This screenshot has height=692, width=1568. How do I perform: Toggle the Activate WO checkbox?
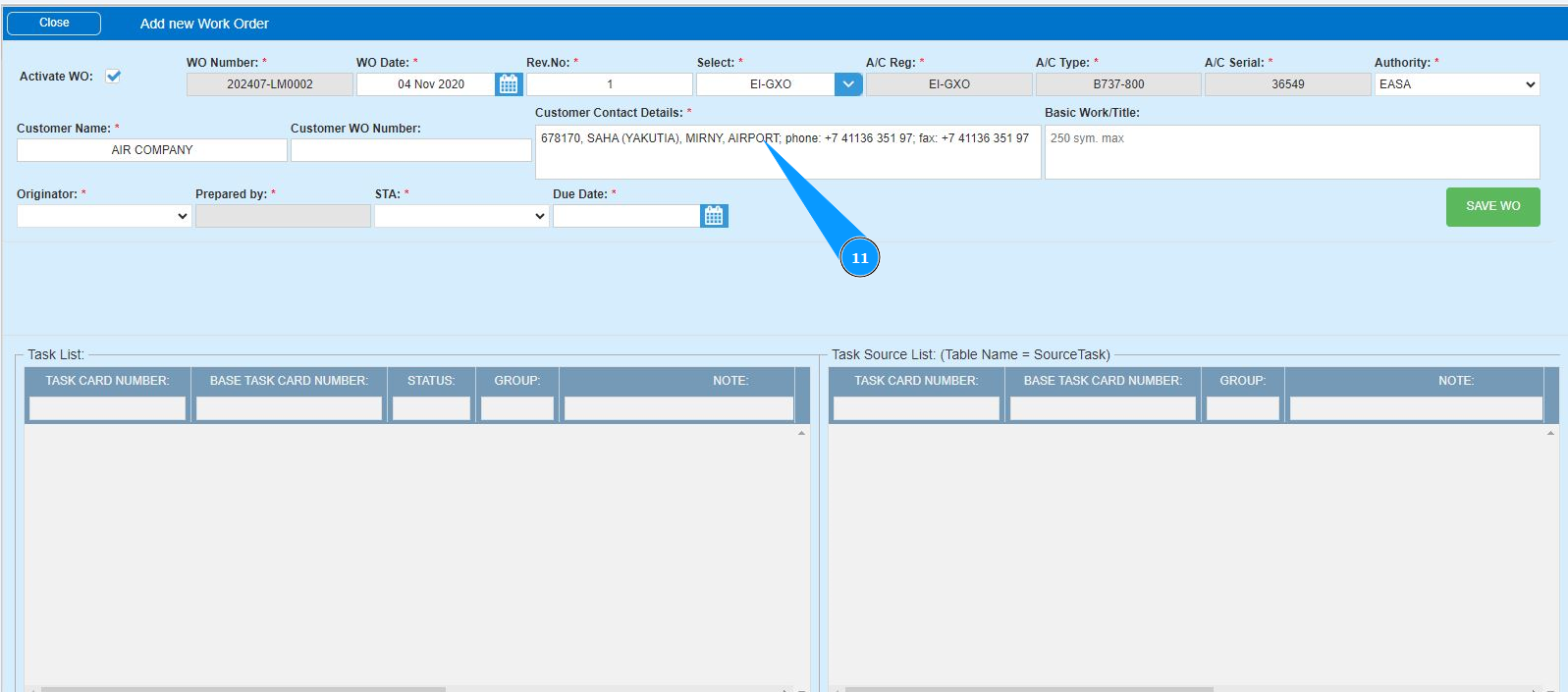(x=113, y=76)
